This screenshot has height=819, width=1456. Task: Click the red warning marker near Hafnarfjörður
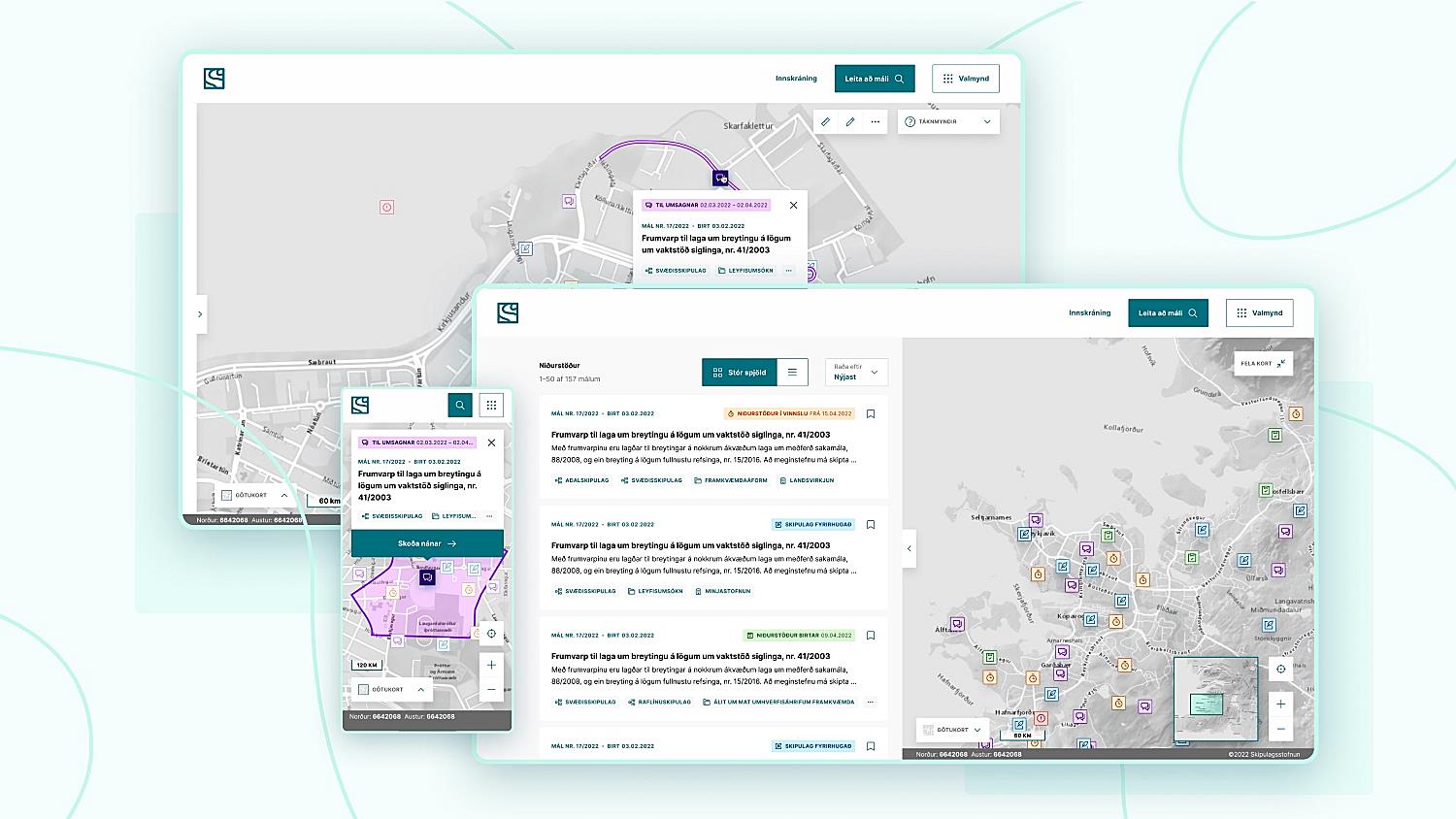pyautogui.click(x=1041, y=718)
